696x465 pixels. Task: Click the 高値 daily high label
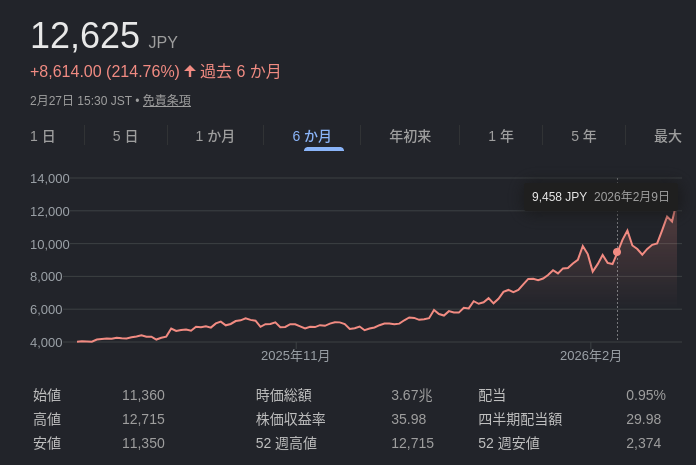(47, 419)
